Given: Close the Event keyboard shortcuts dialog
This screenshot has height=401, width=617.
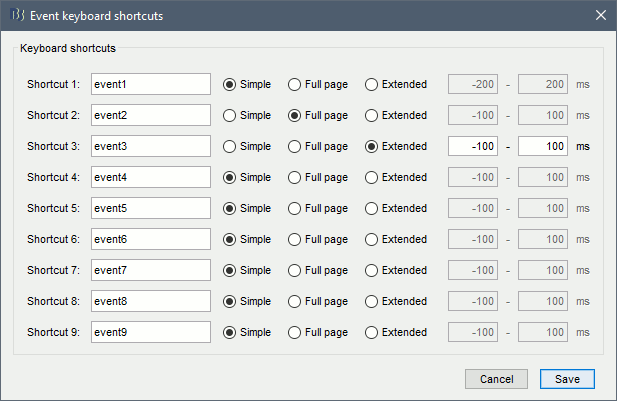Looking at the screenshot, I should click(x=600, y=16).
